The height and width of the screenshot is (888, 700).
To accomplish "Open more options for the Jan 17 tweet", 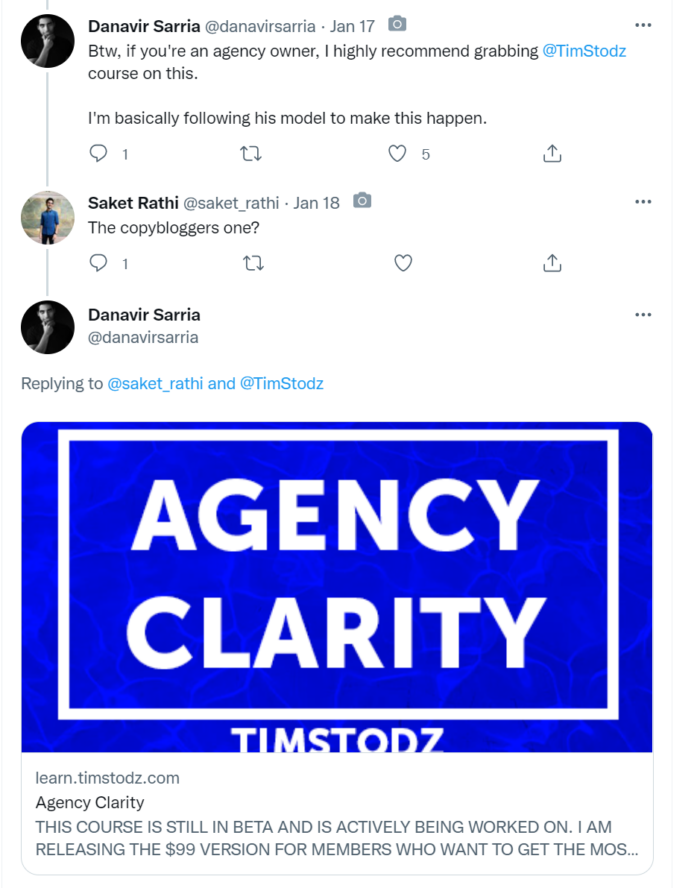I will click(643, 25).
